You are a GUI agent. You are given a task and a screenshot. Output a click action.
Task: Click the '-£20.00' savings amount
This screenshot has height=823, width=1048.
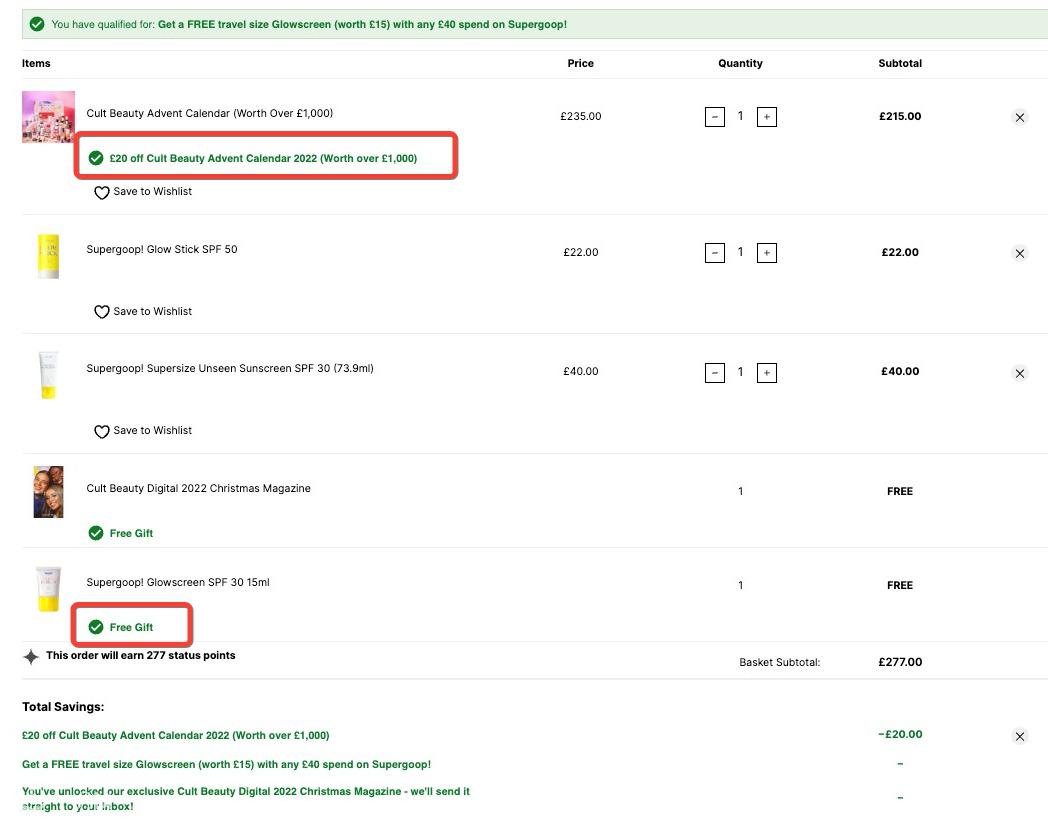pyautogui.click(x=900, y=734)
